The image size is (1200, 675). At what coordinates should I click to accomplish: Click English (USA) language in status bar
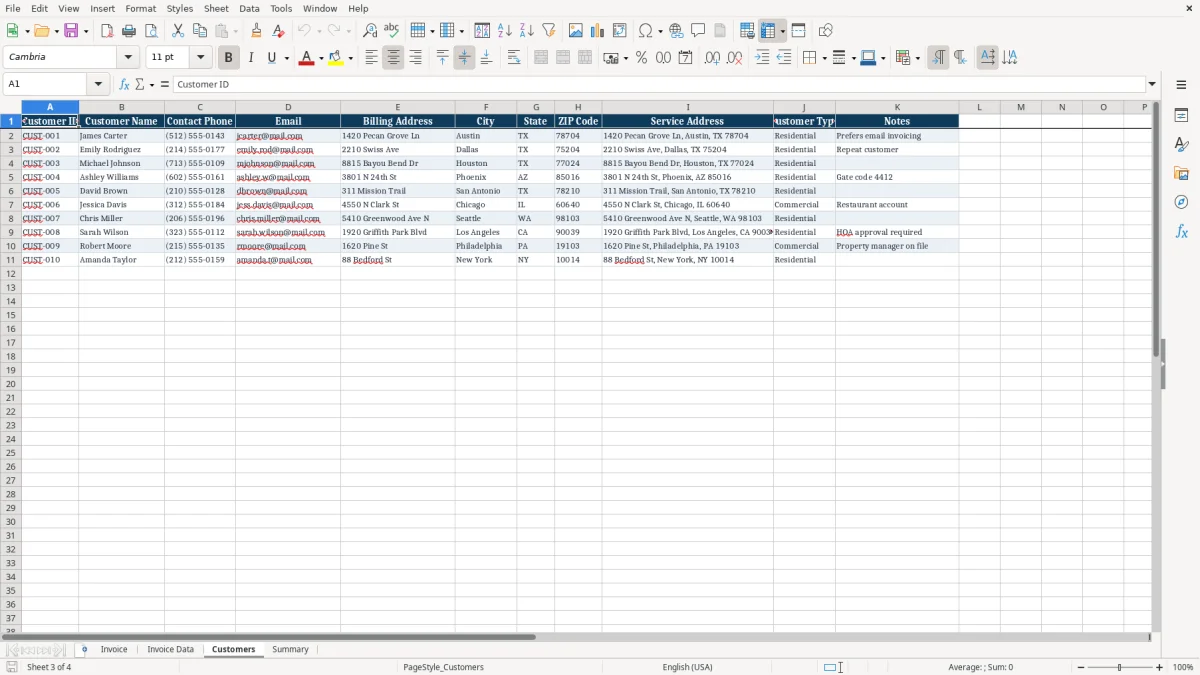[688, 667]
